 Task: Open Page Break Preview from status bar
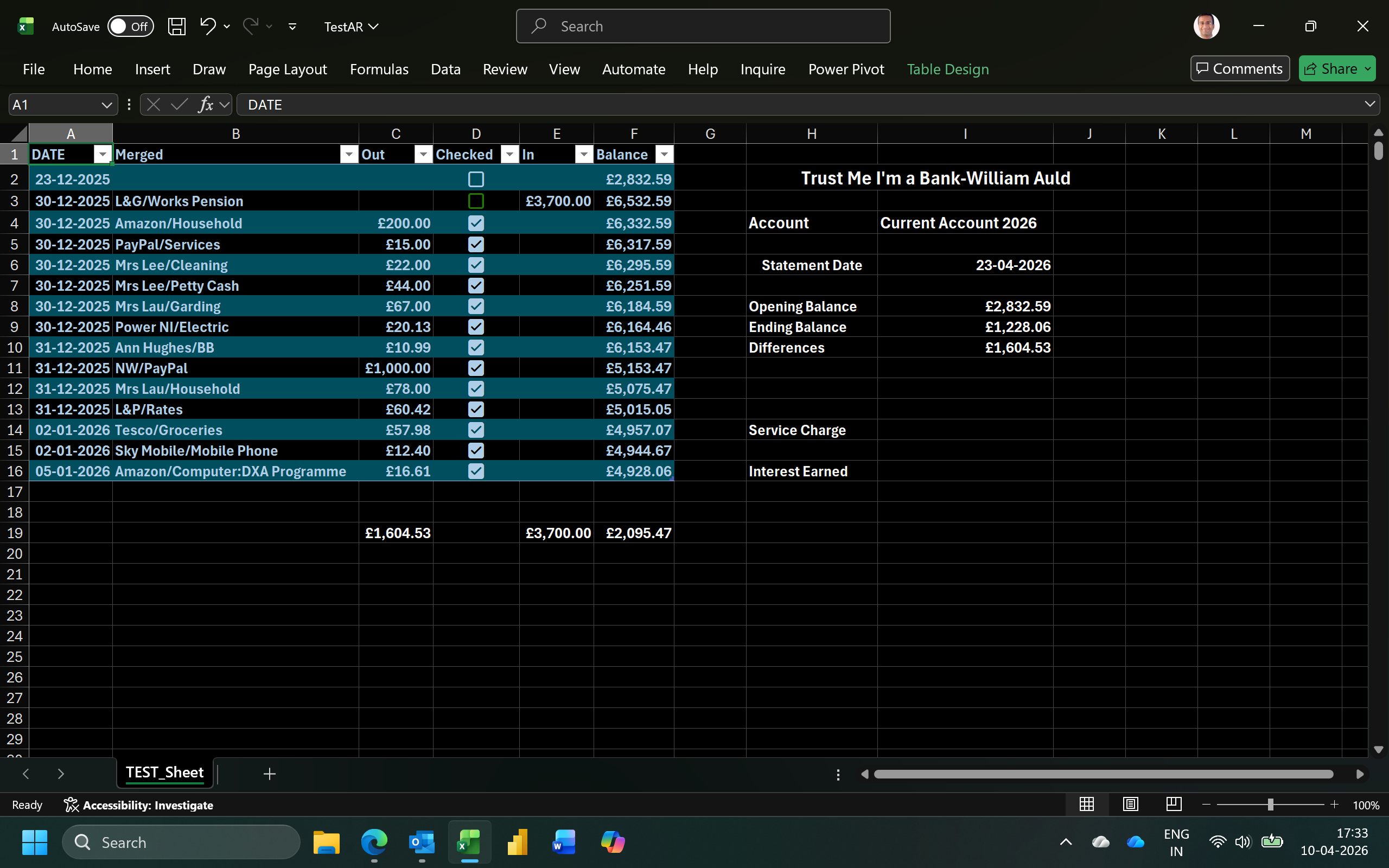(x=1173, y=805)
